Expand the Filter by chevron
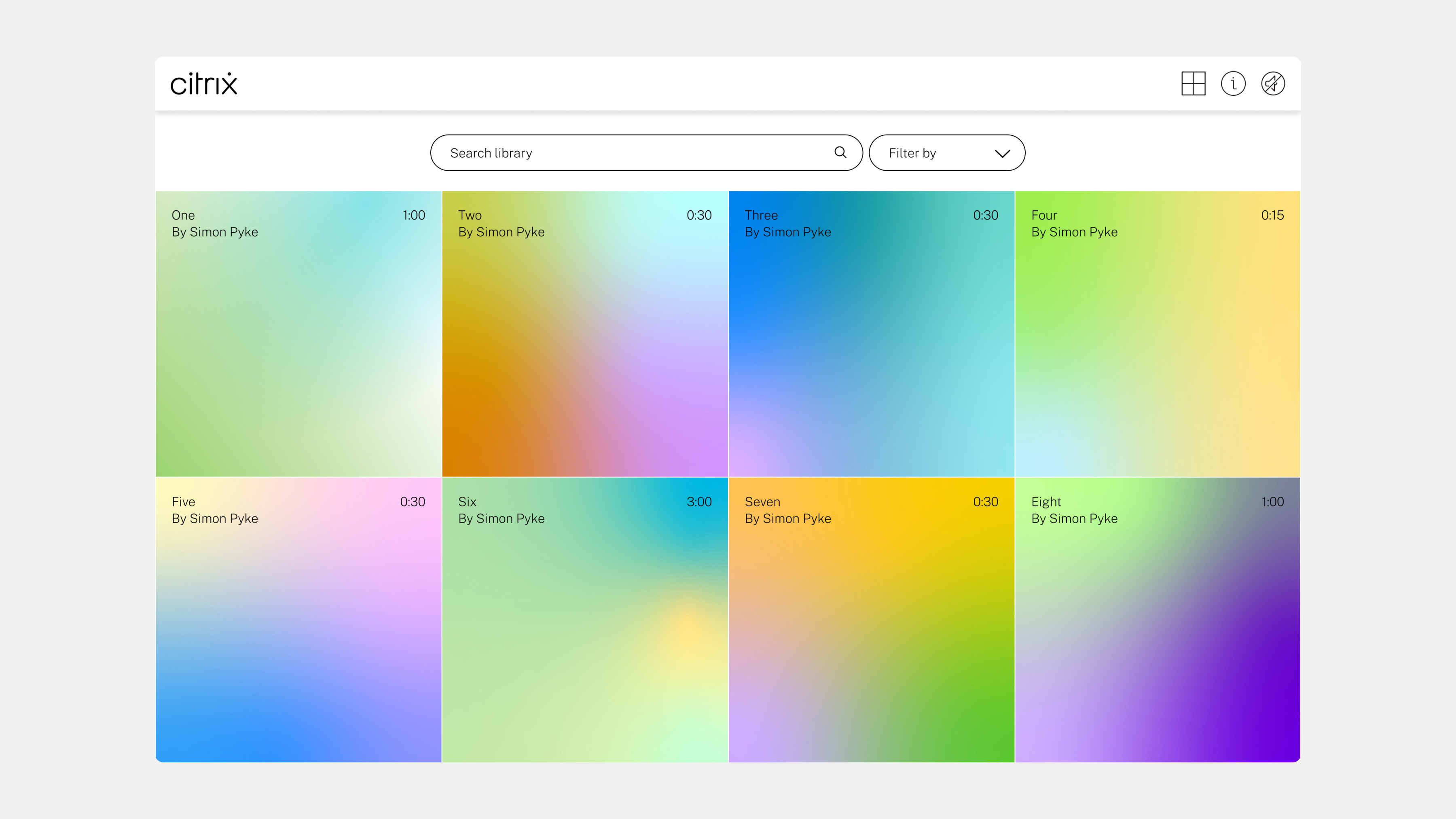The width and height of the screenshot is (1456, 819). (x=1002, y=153)
